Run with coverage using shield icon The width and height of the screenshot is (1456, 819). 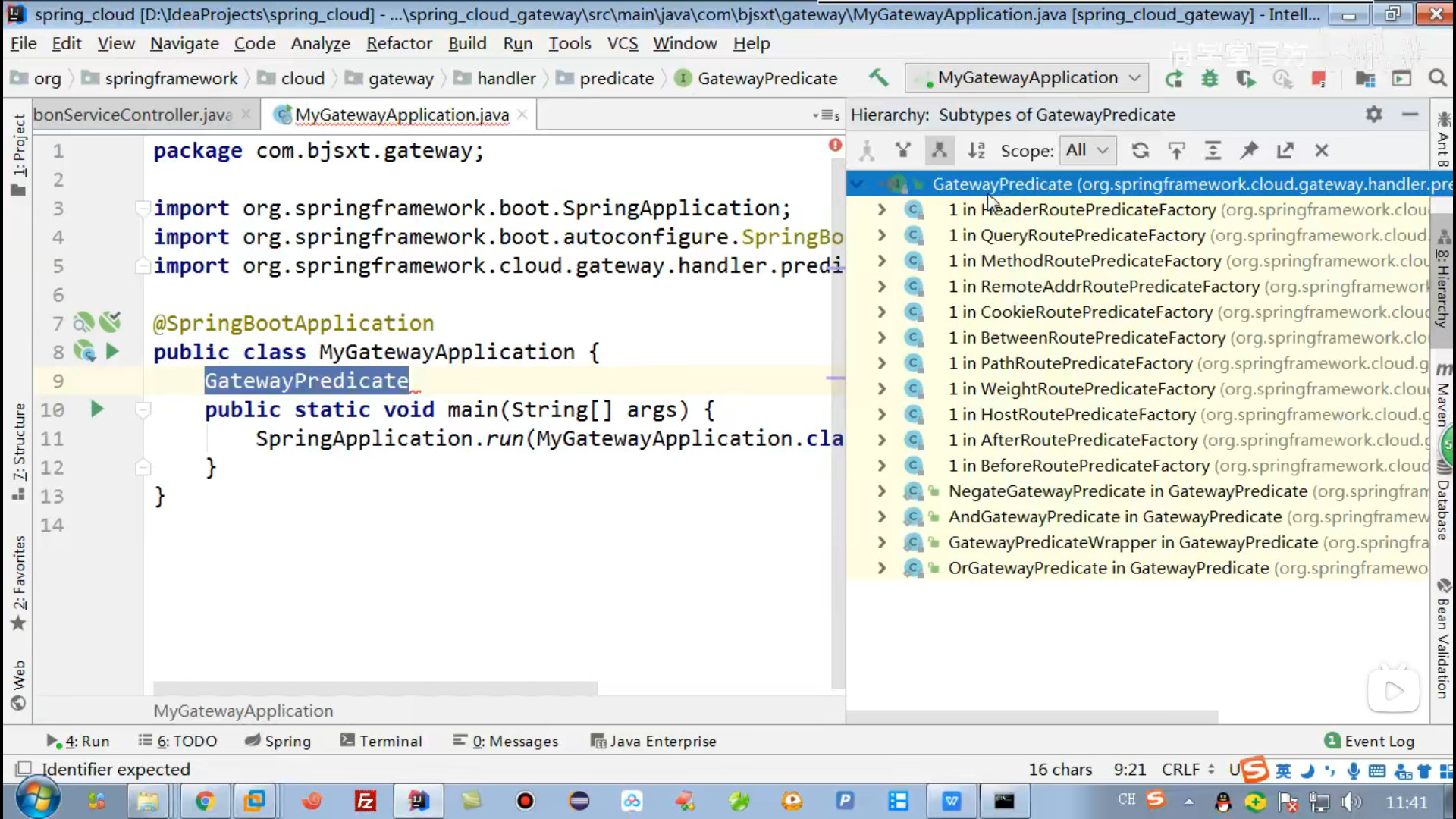point(1245,78)
